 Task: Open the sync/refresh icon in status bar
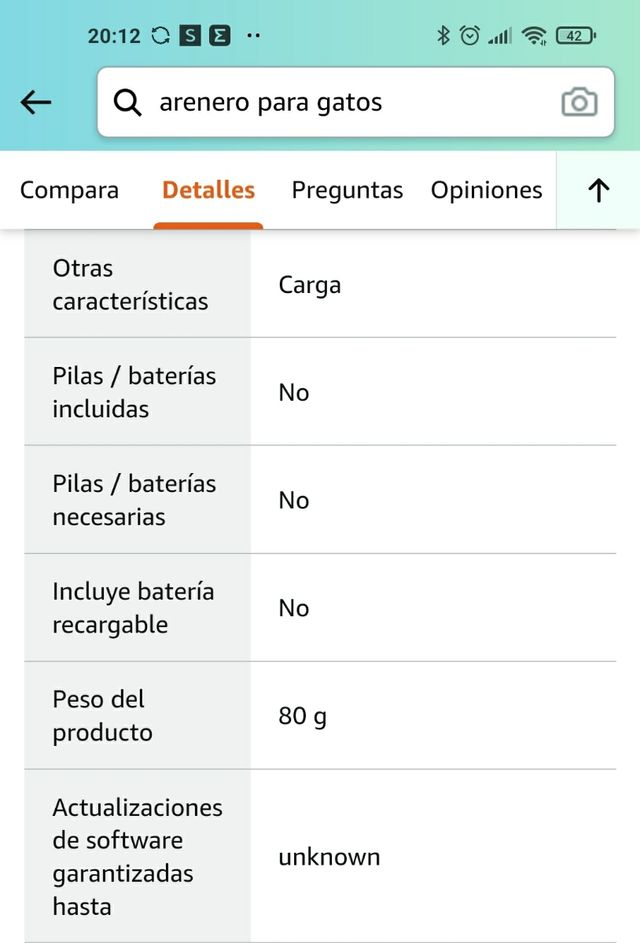coord(160,36)
